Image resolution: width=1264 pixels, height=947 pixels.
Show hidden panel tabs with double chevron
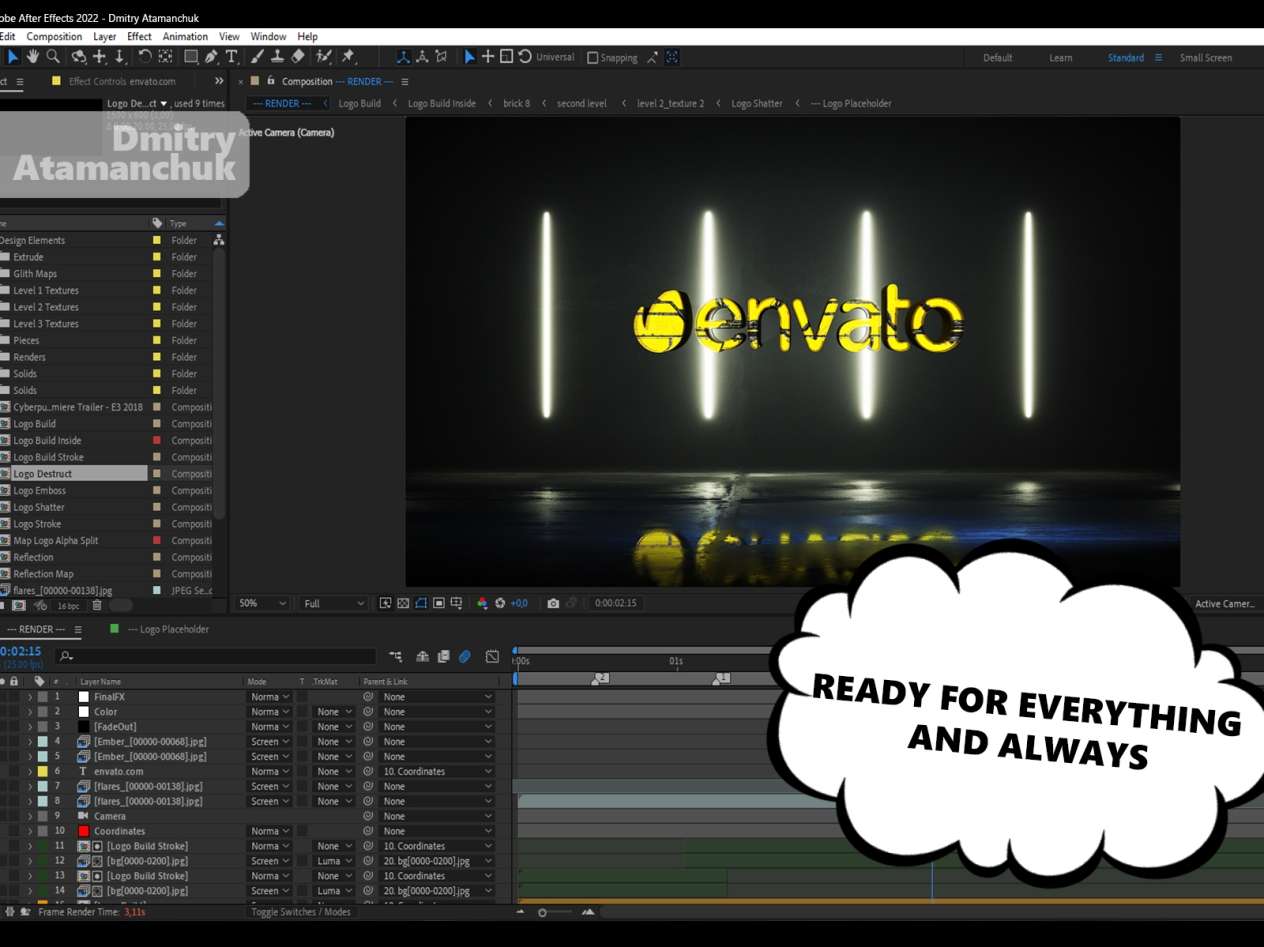[219, 81]
